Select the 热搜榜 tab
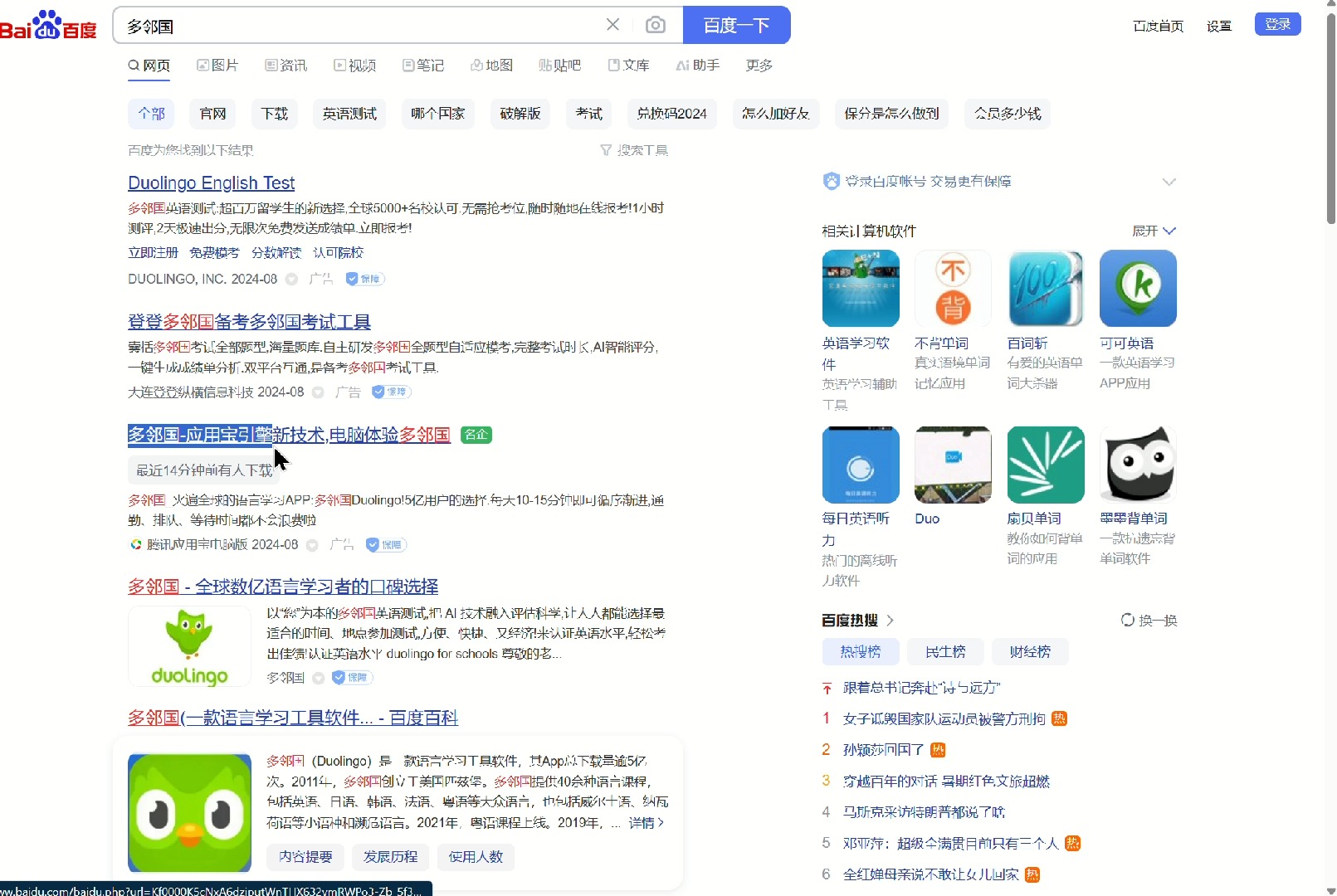Image resolution: width=1337 pixels, height=896 pixels. pyautogui.click(x=861, y=652)
